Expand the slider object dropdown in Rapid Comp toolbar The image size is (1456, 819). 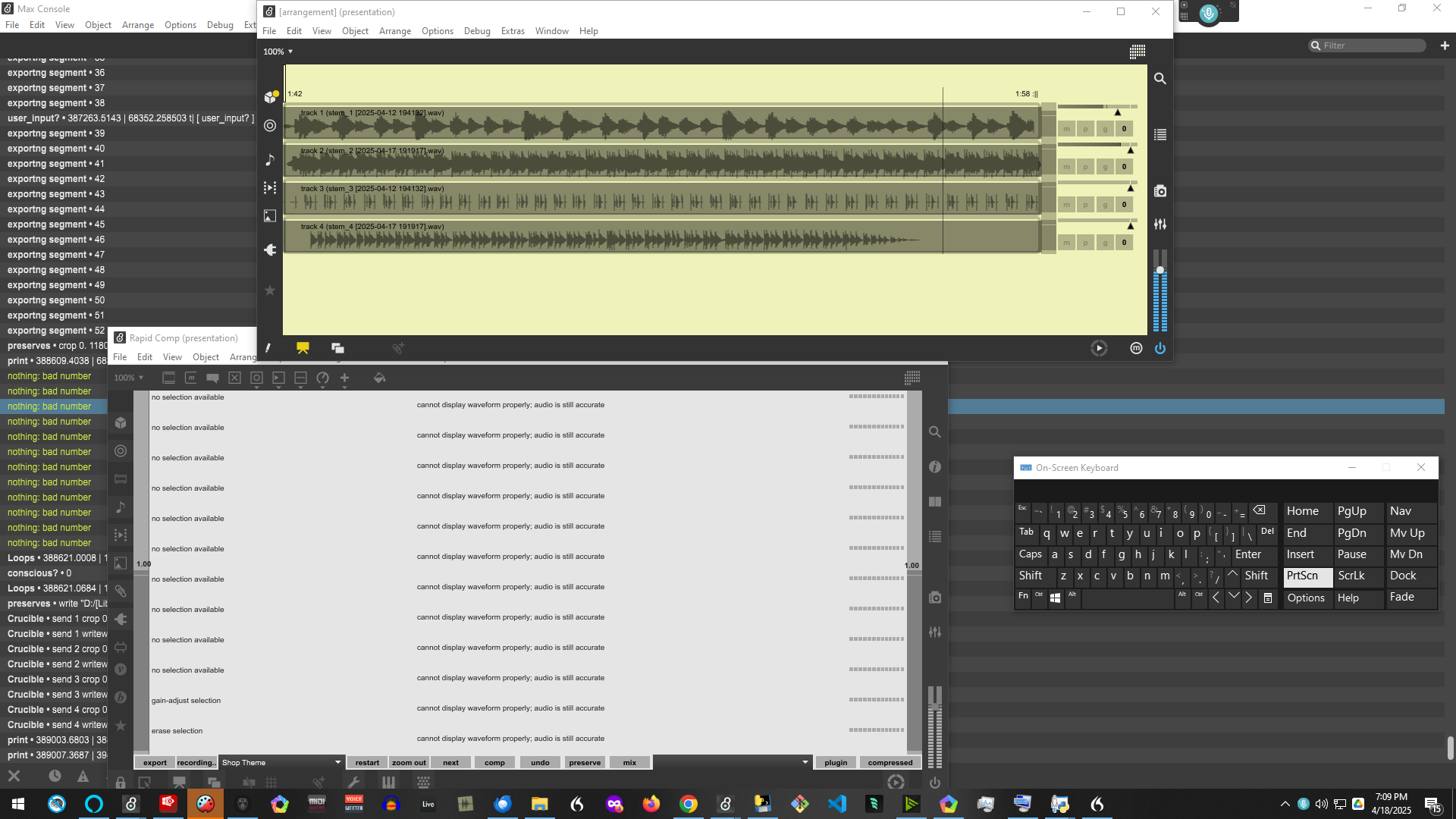tap(300, 388)
